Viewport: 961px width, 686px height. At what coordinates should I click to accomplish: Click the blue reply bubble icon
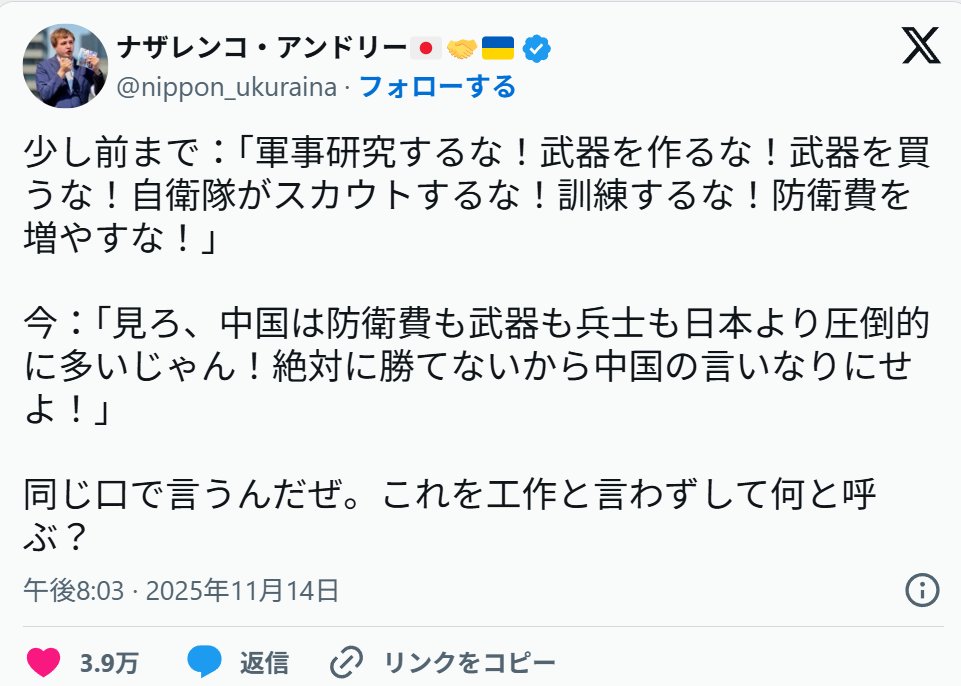tap(205, 662)
